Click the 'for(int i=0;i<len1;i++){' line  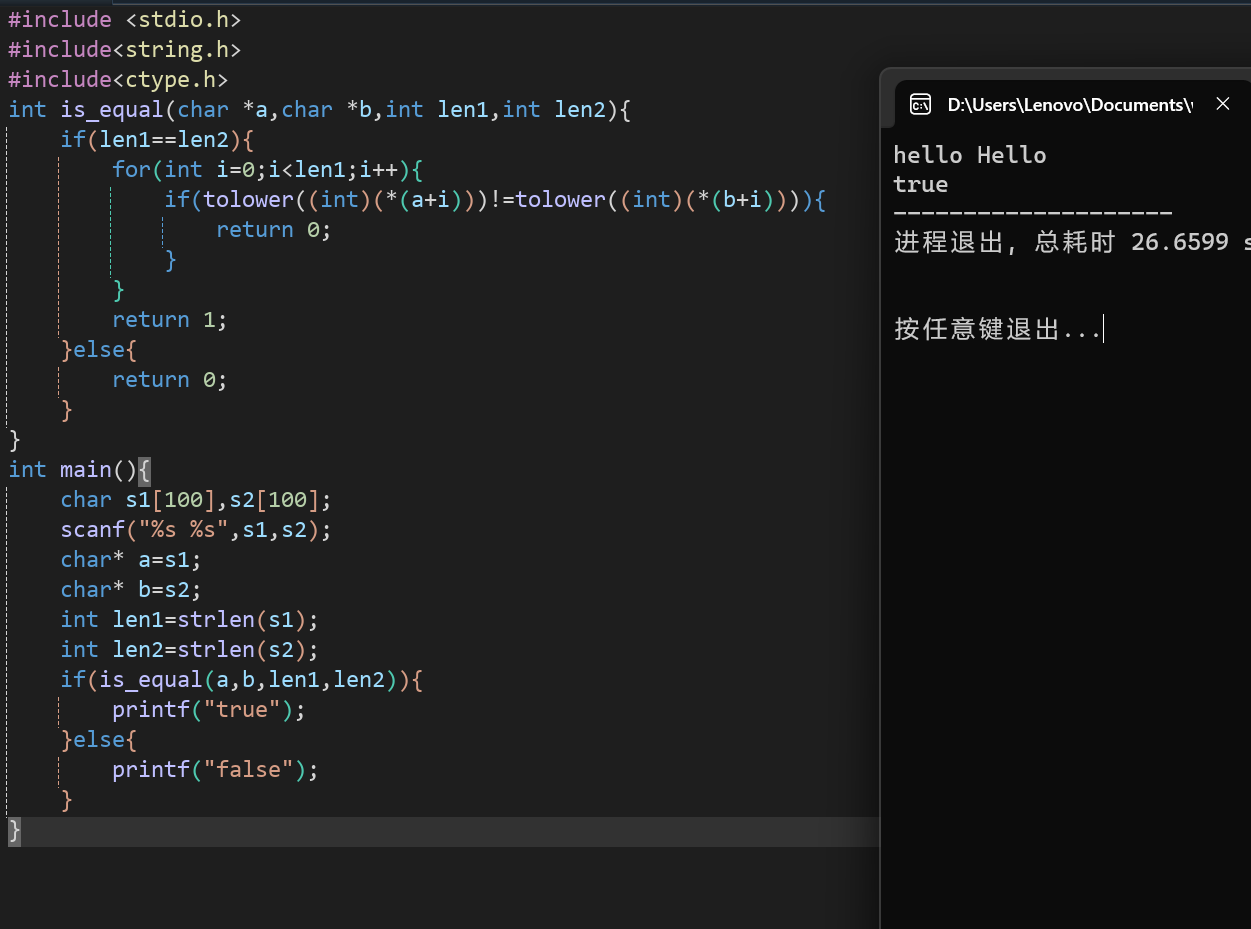(268, 169)
